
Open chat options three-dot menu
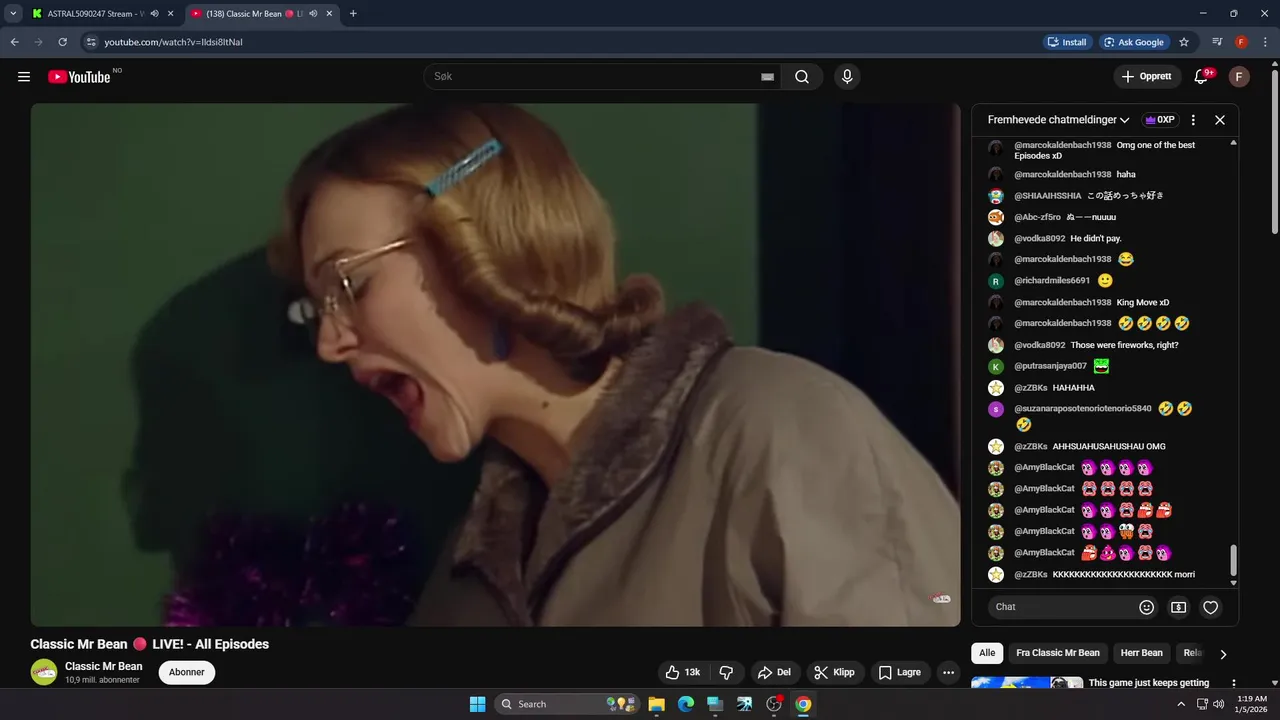(1193, 120)
